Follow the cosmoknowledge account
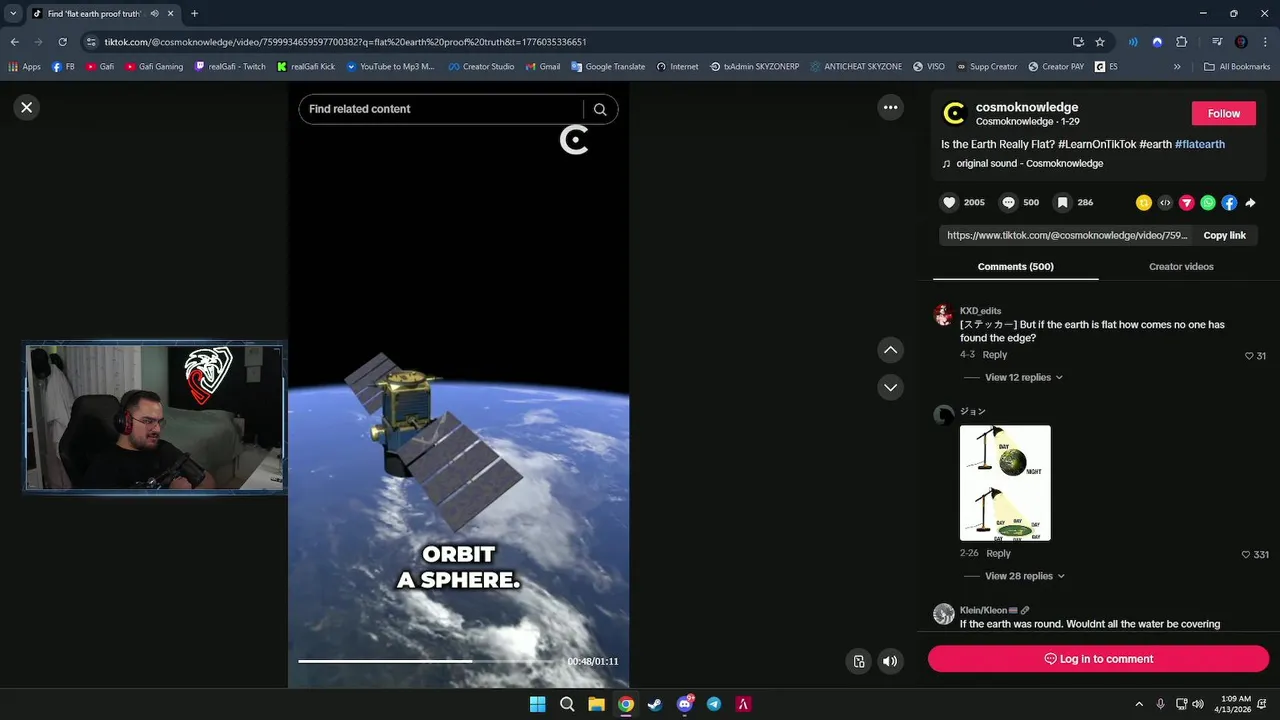This screenshot has height=720, width=1280. click(1223, 113)
